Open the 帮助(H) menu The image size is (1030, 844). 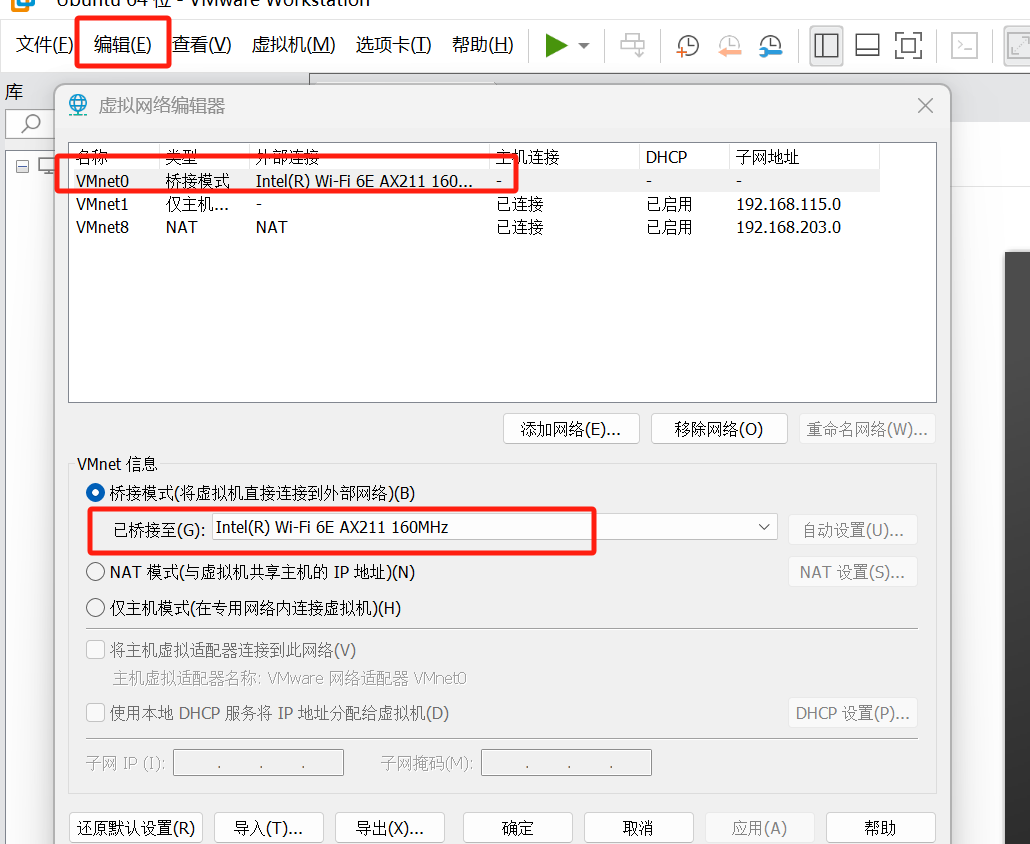point(483,45)
